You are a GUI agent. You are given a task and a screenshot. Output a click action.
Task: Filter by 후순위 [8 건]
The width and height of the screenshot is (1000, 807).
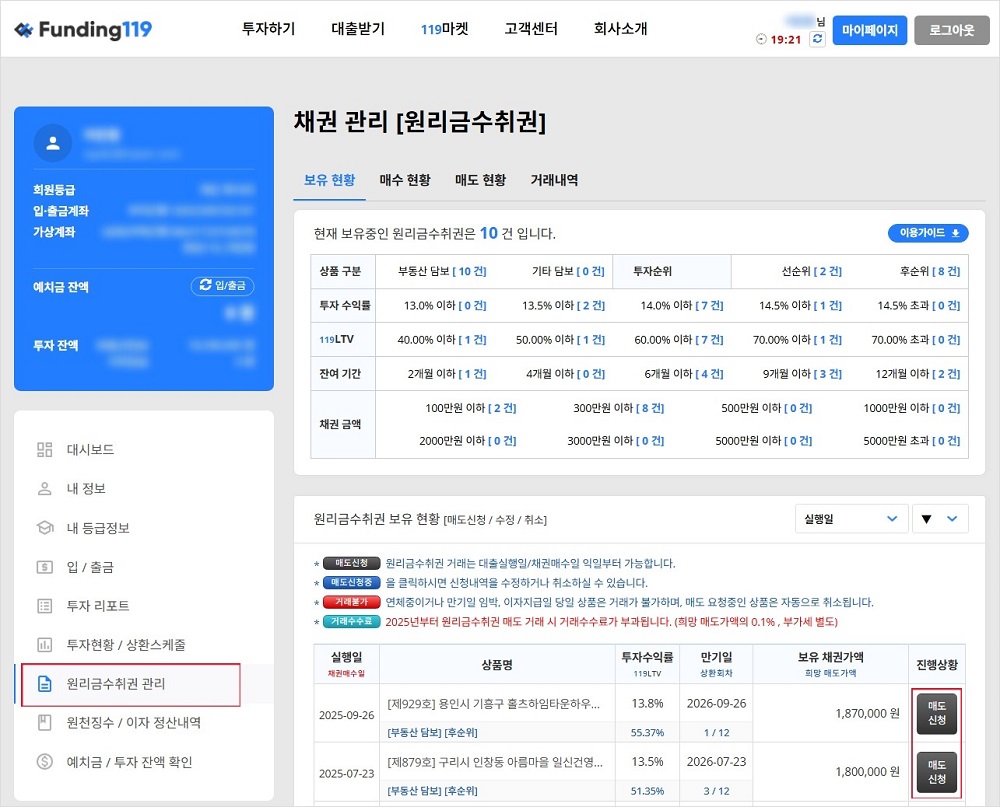(x=930, y=271)
